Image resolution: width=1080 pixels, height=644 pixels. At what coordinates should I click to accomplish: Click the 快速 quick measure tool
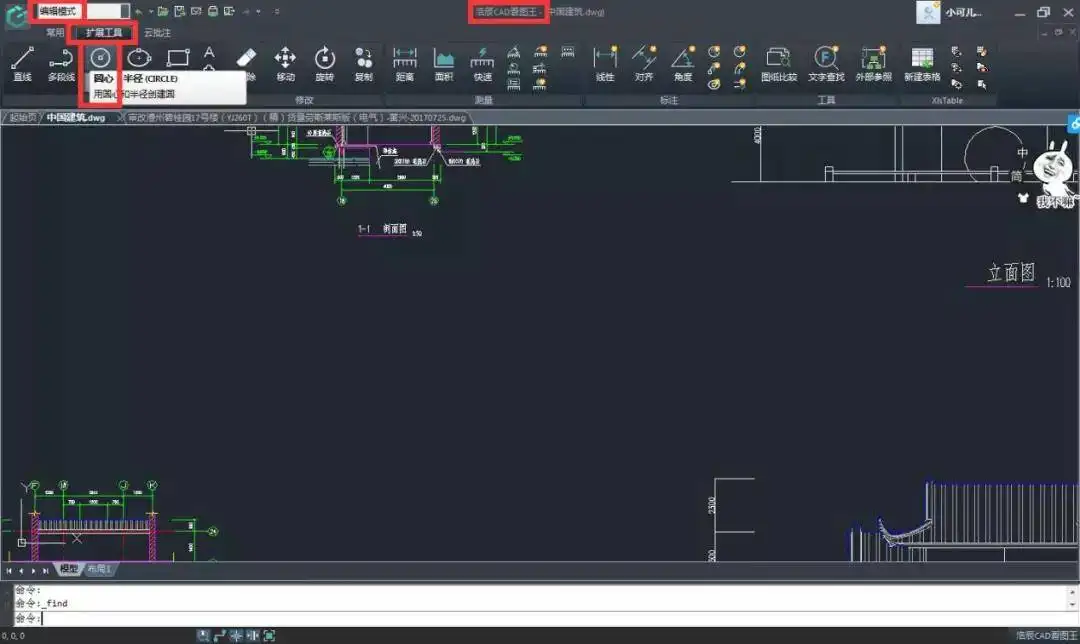(x=482, y=63)
